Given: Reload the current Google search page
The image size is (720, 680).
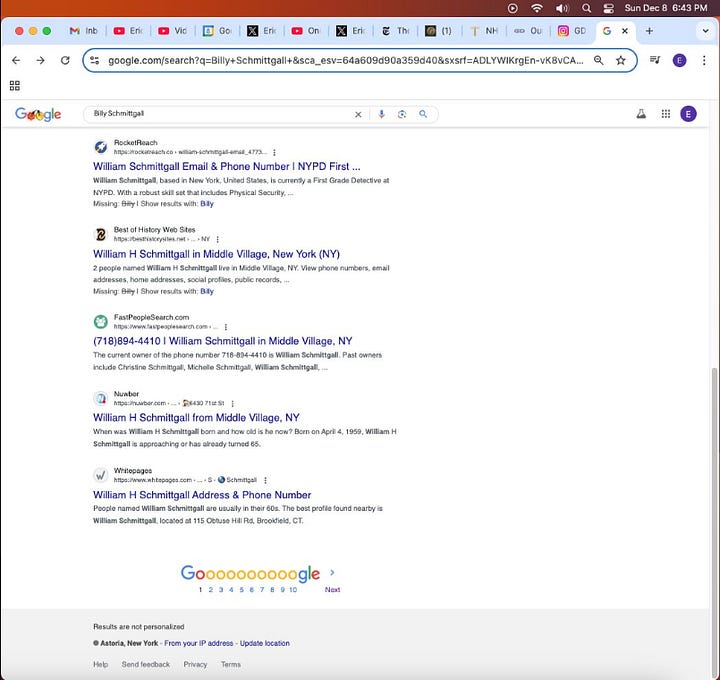Looking at the screenshot, I should point(65,60).
